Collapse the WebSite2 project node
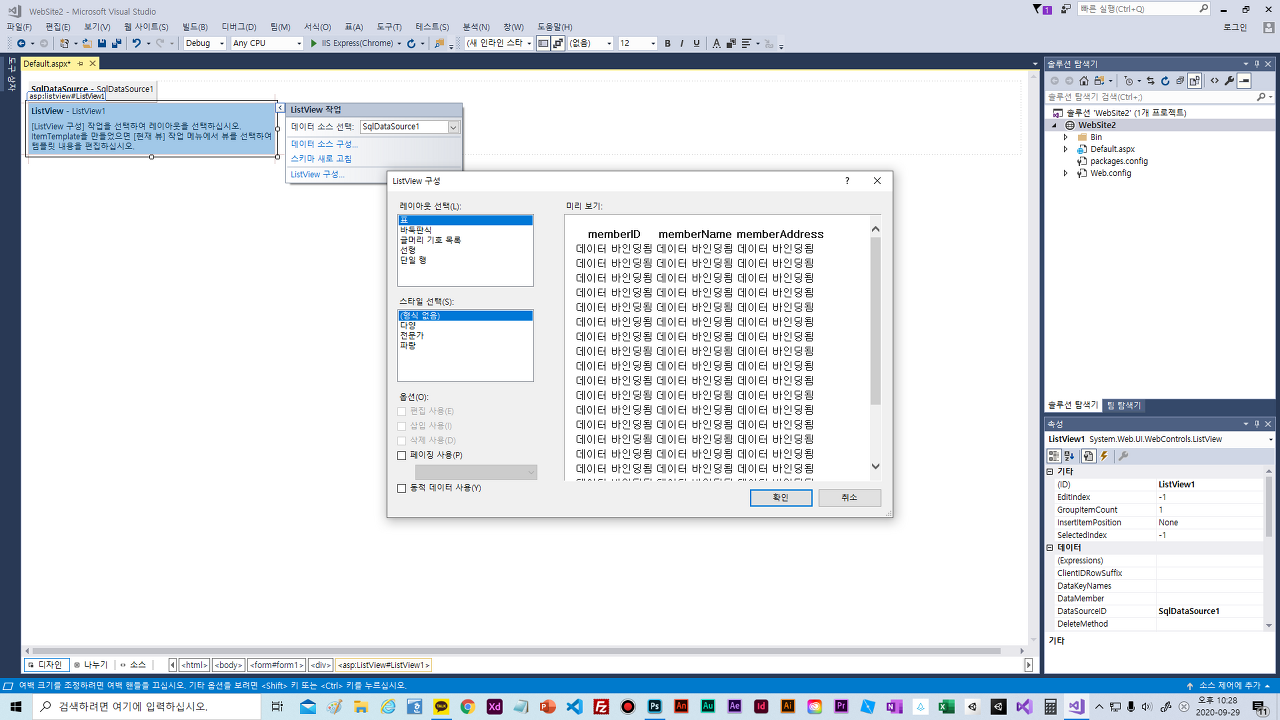Screen dimensions: 1280x720 click(1053, 125)
